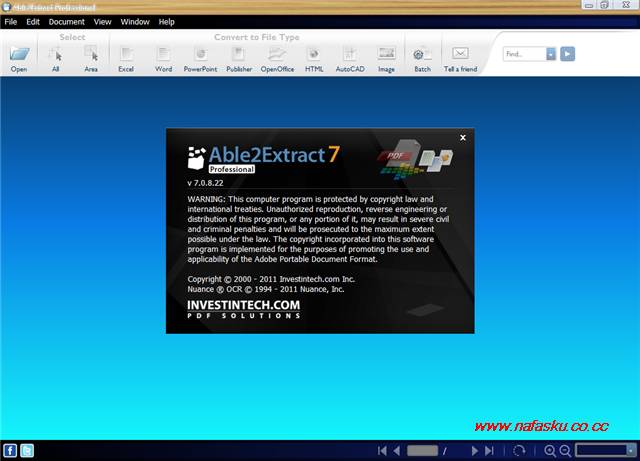This screenshot has height=461, width=640.
Task: Open the Help menu
Action: 167,22
